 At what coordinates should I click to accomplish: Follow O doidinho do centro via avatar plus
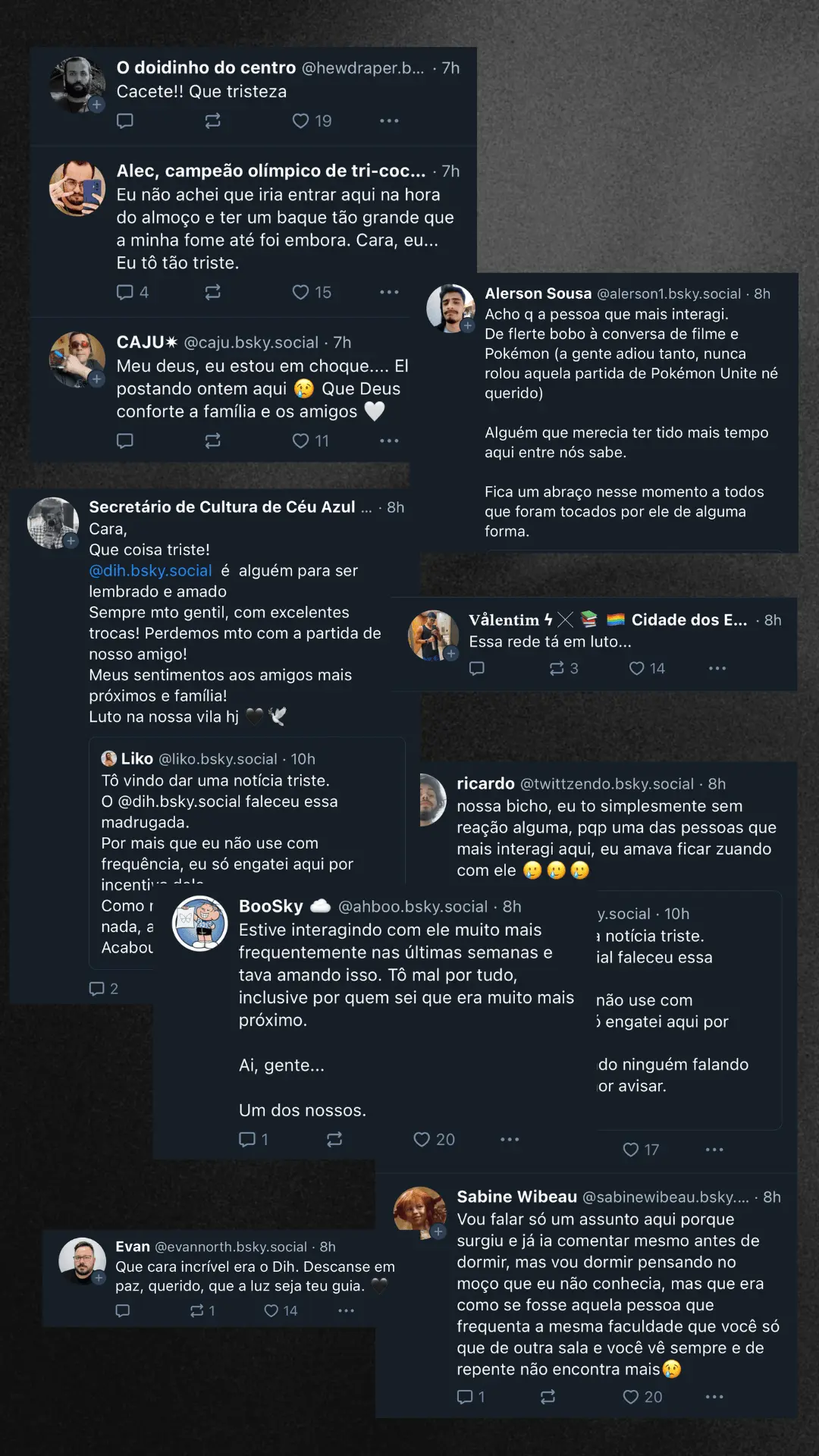pos(96,105)
